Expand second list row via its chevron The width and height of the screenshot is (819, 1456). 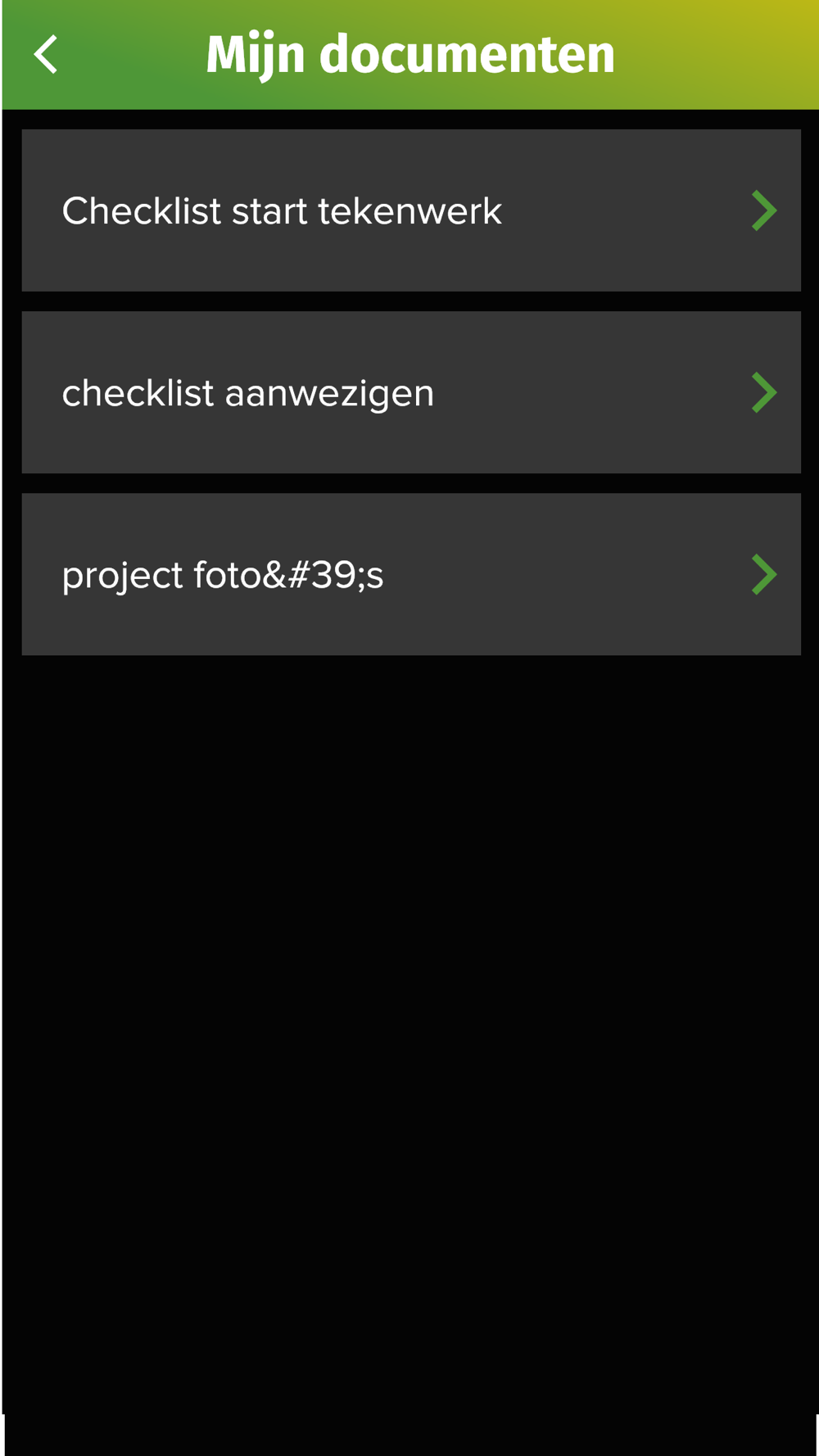pos(763,392)
